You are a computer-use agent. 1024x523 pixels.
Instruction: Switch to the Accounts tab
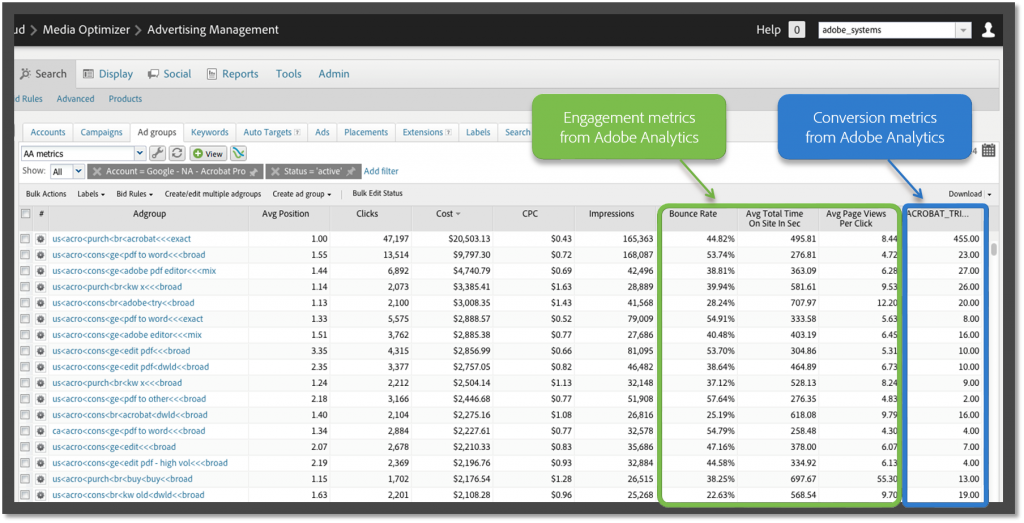point(48,132)
